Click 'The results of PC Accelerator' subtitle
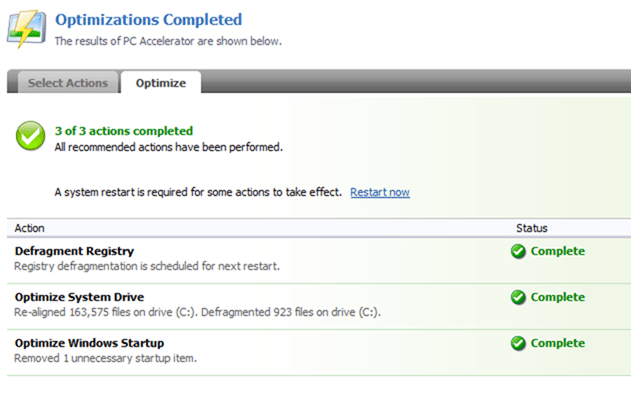631x398 pixels. [168, 41]
